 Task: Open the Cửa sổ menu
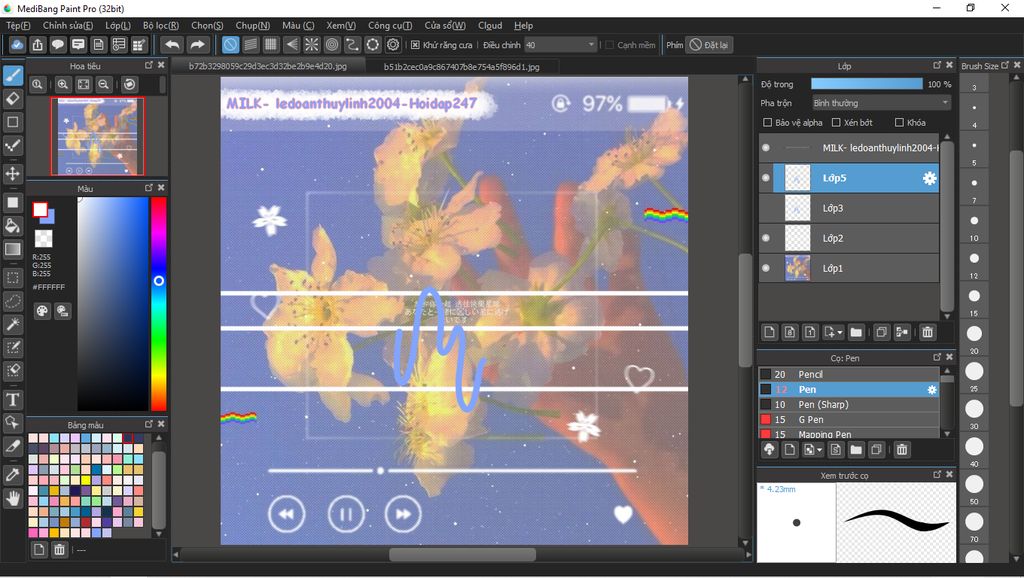445,25
